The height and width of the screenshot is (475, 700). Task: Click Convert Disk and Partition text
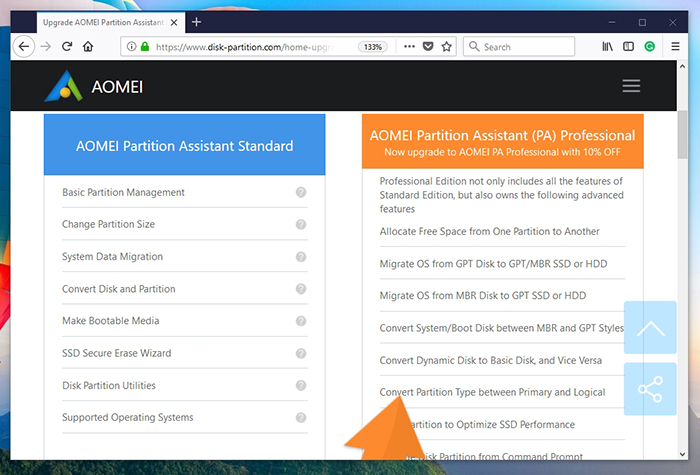point(119,289)
